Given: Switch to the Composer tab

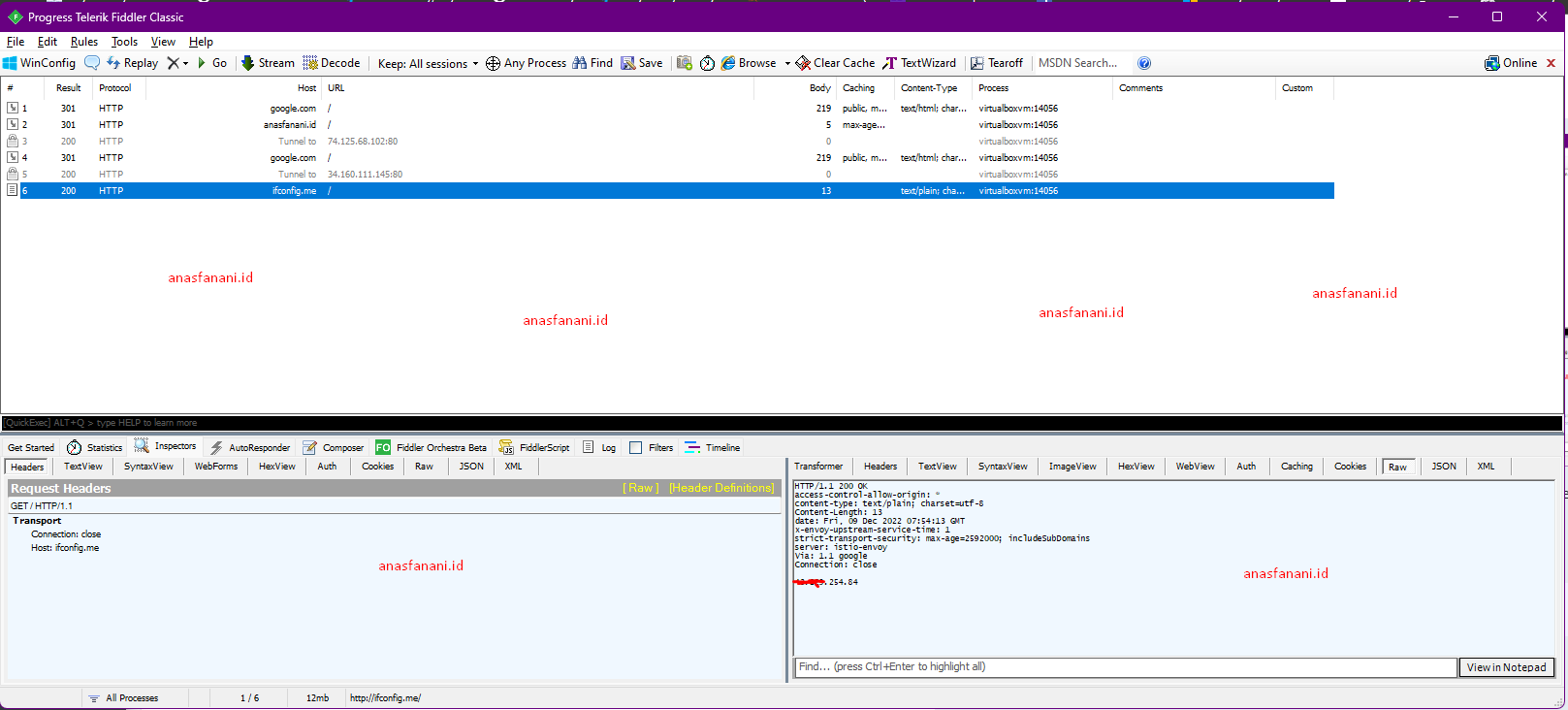Looking at the screenshot, I should (x=334, y=448).
